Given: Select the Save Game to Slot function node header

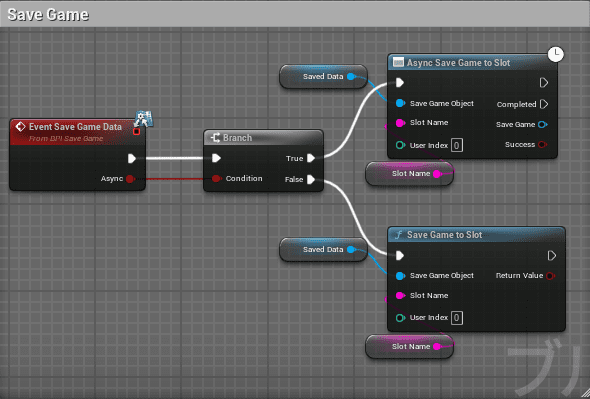Looking at the screenshot, I should pos(476,235).
